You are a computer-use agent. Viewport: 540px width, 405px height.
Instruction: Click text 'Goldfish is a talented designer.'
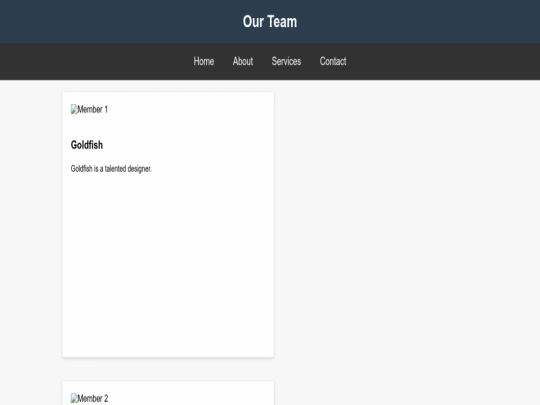point(111,169)
